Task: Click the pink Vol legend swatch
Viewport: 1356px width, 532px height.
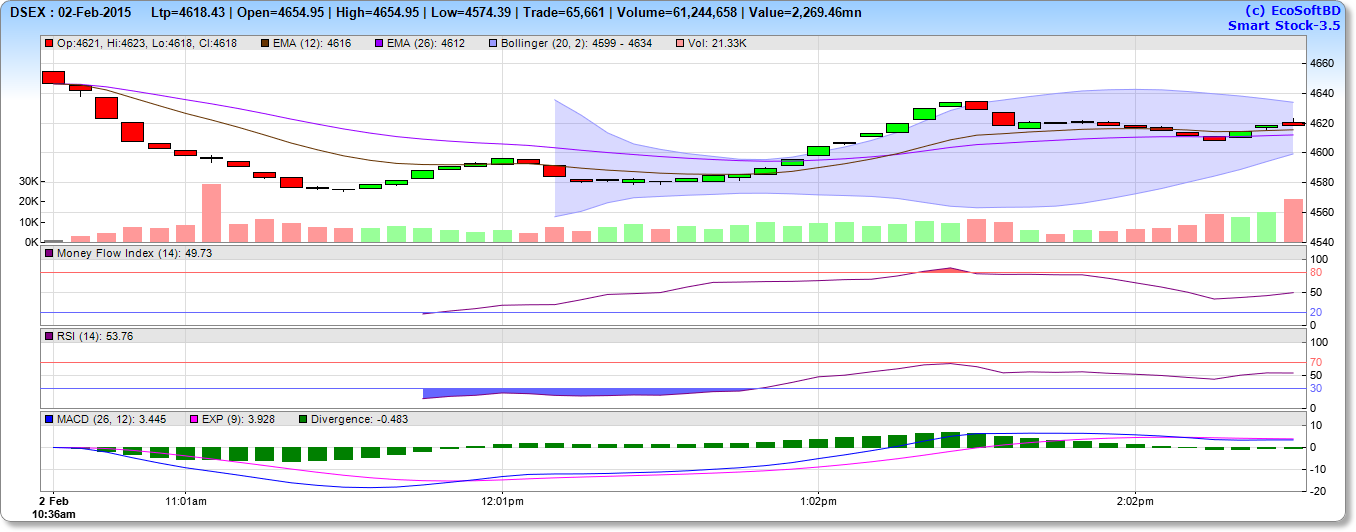Action: pos(681,44)
